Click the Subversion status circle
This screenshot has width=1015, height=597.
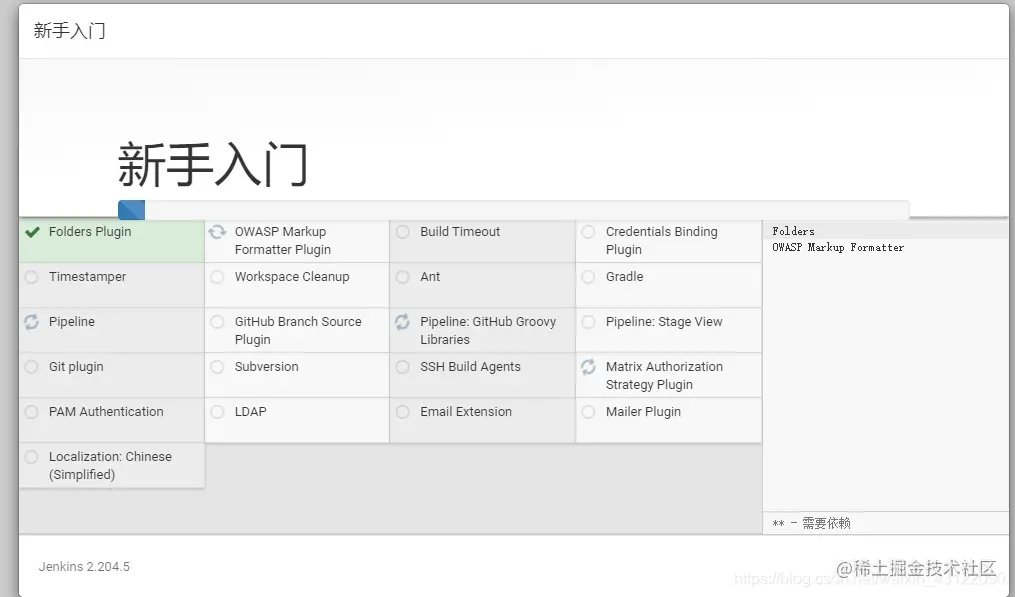coord(218,367)
